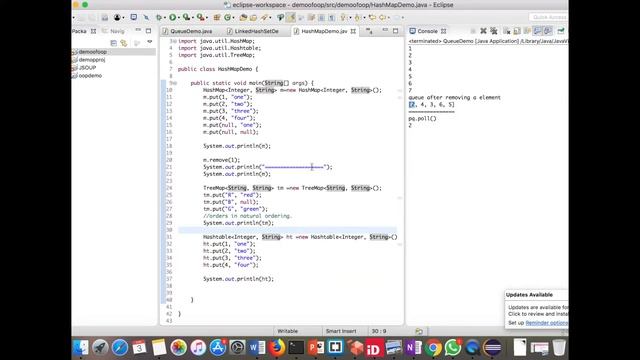640x360 pixels.
Task: Click the Eclipse icon in the Dock
Action: [492, 347]
